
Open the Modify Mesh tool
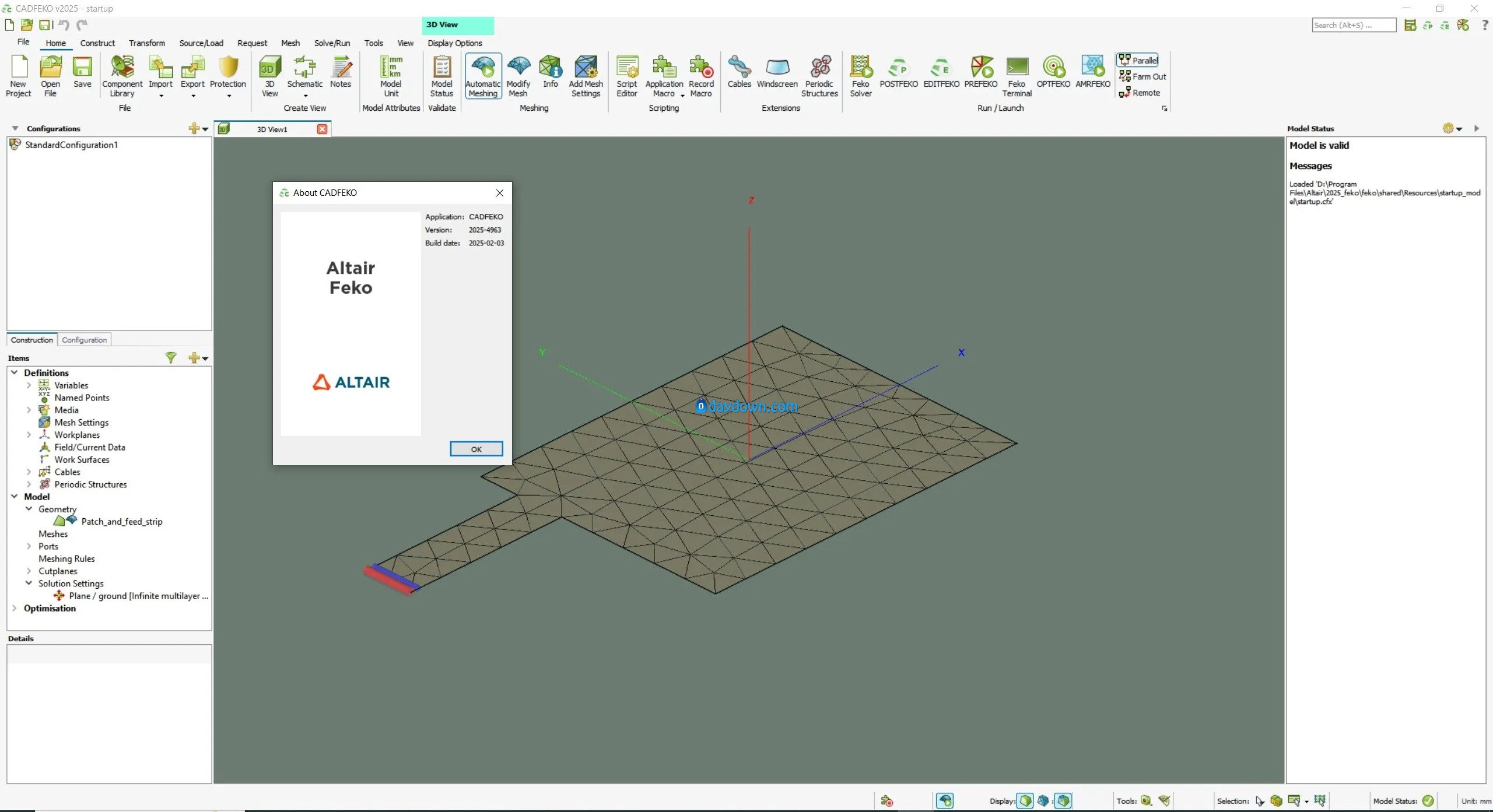click(518, 76)
